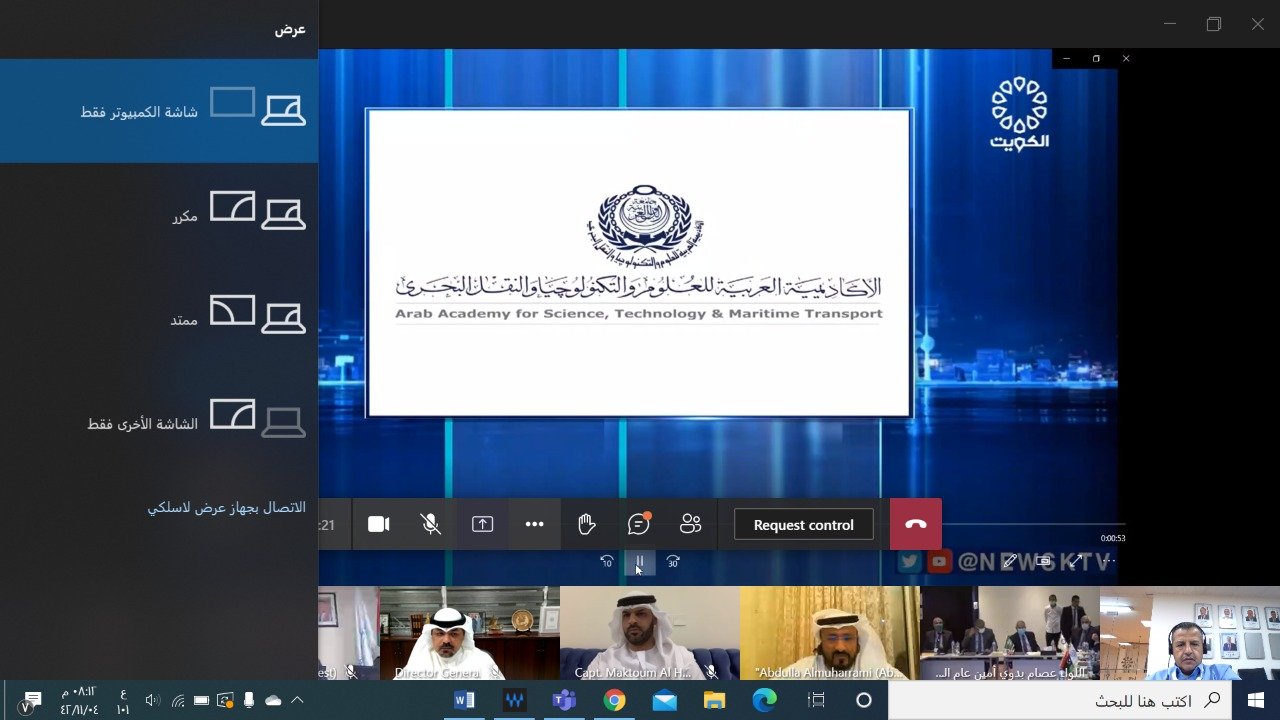Expand hidden system tray icons chevron
This screenshot has height=720, width=1280.
(x=298, y=701)
